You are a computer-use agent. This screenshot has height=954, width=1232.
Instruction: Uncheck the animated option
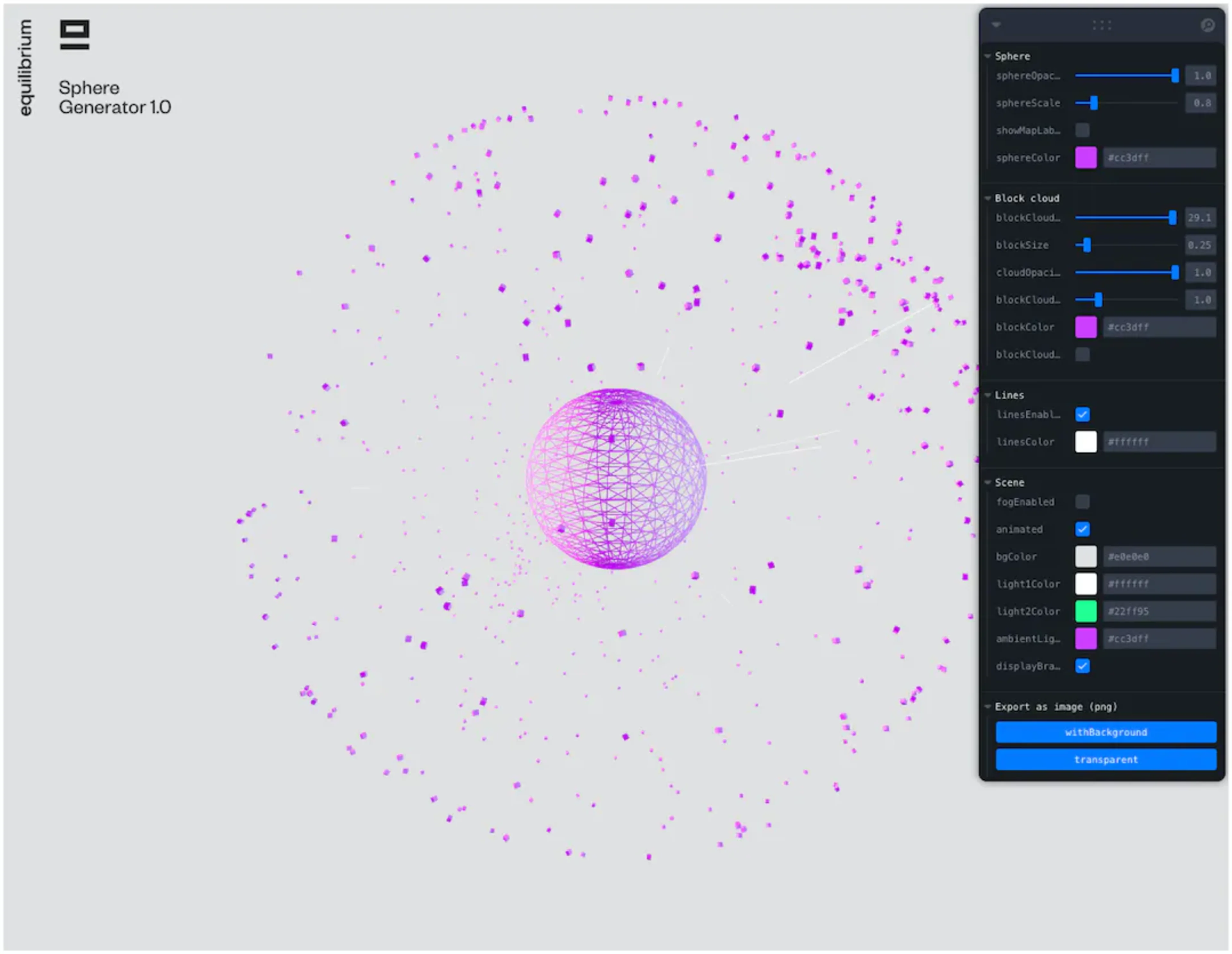point(1082,530)
